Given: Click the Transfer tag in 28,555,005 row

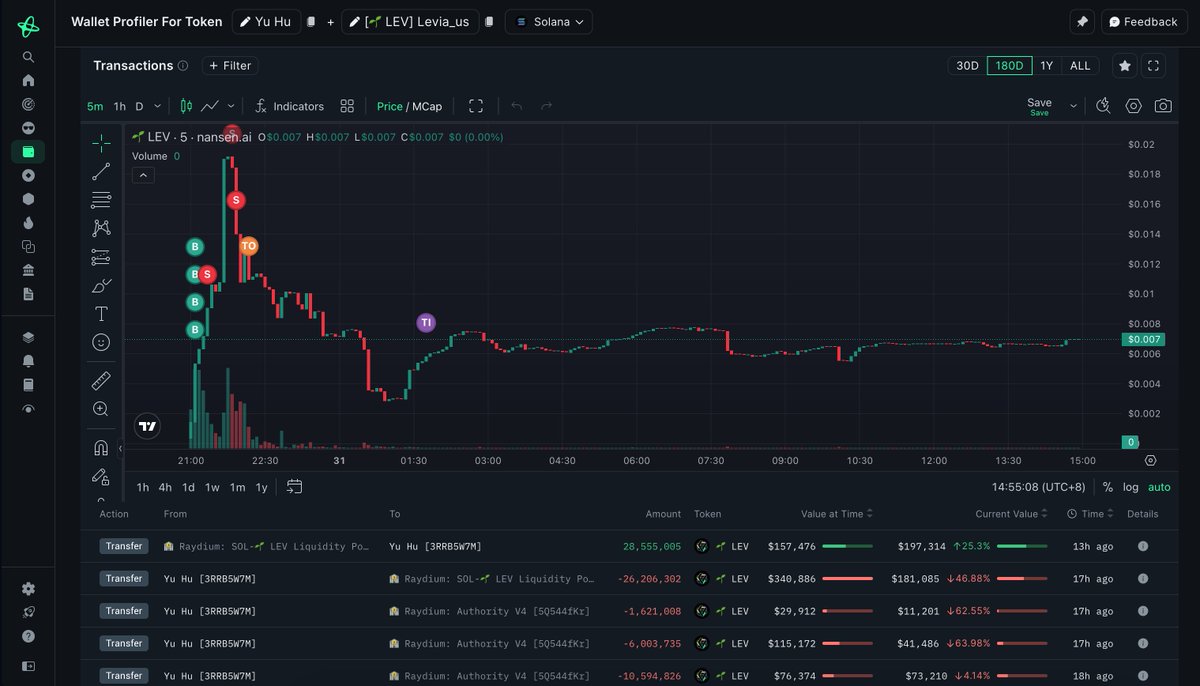Looking at the screenshot, I should pos(124,546).
